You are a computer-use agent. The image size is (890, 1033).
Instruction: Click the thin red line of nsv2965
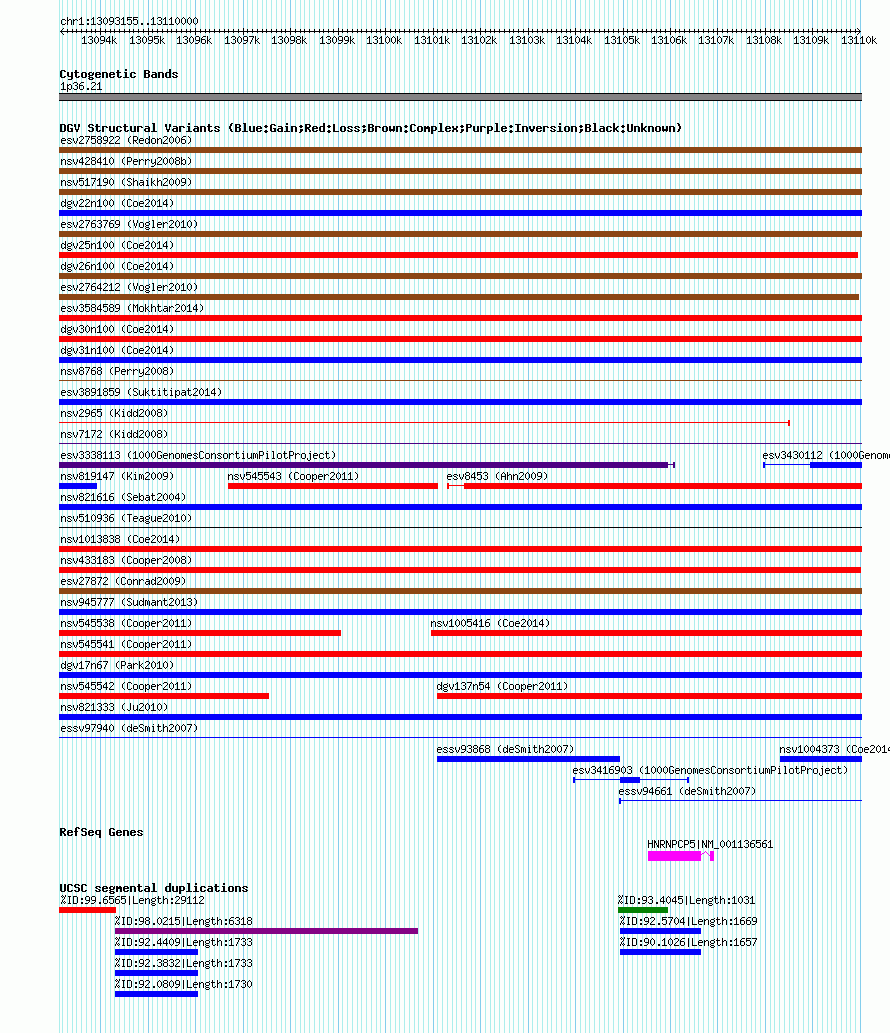(x=424, y=423)
